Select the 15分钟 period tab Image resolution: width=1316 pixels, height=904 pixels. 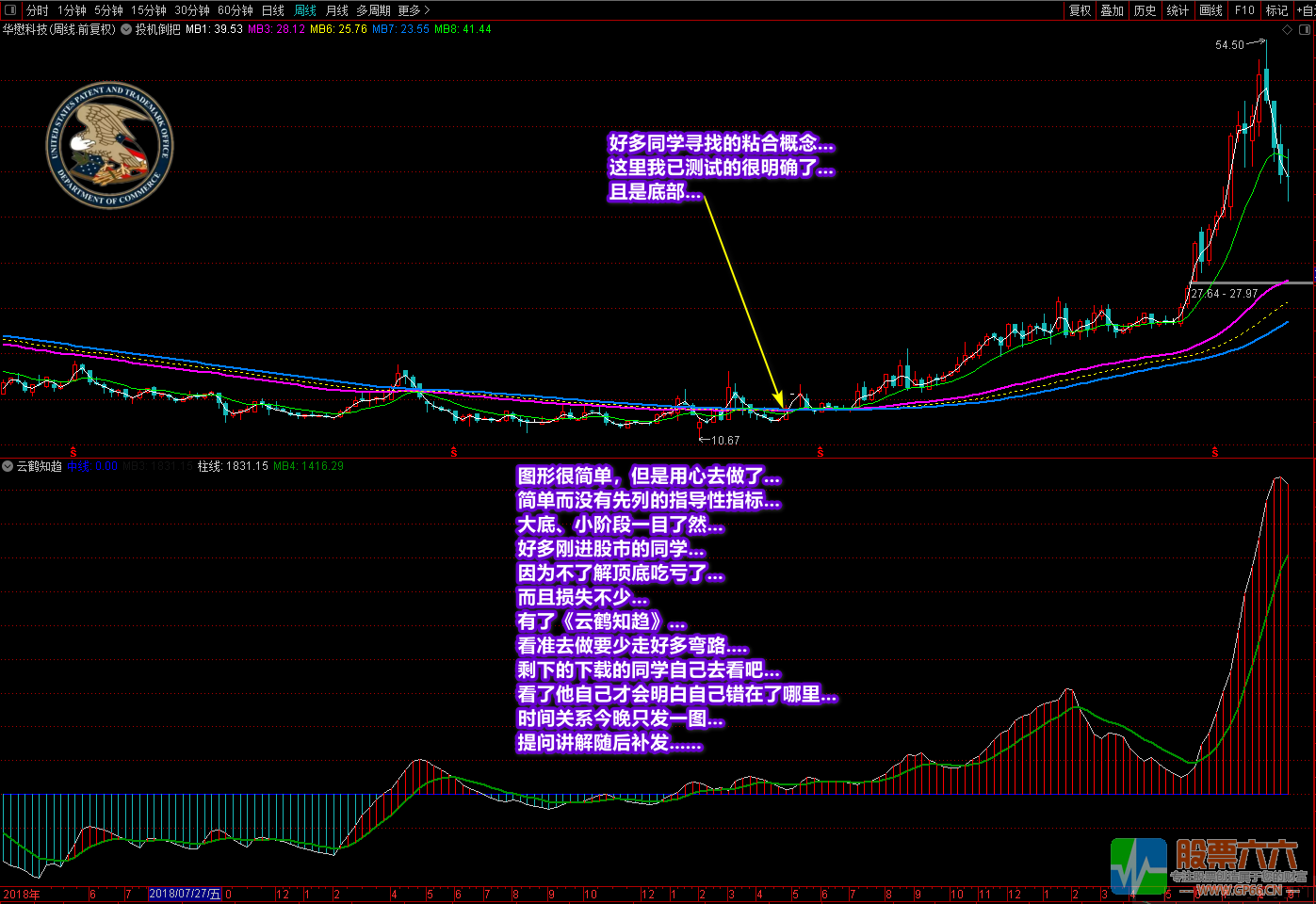tap(149, 10)
